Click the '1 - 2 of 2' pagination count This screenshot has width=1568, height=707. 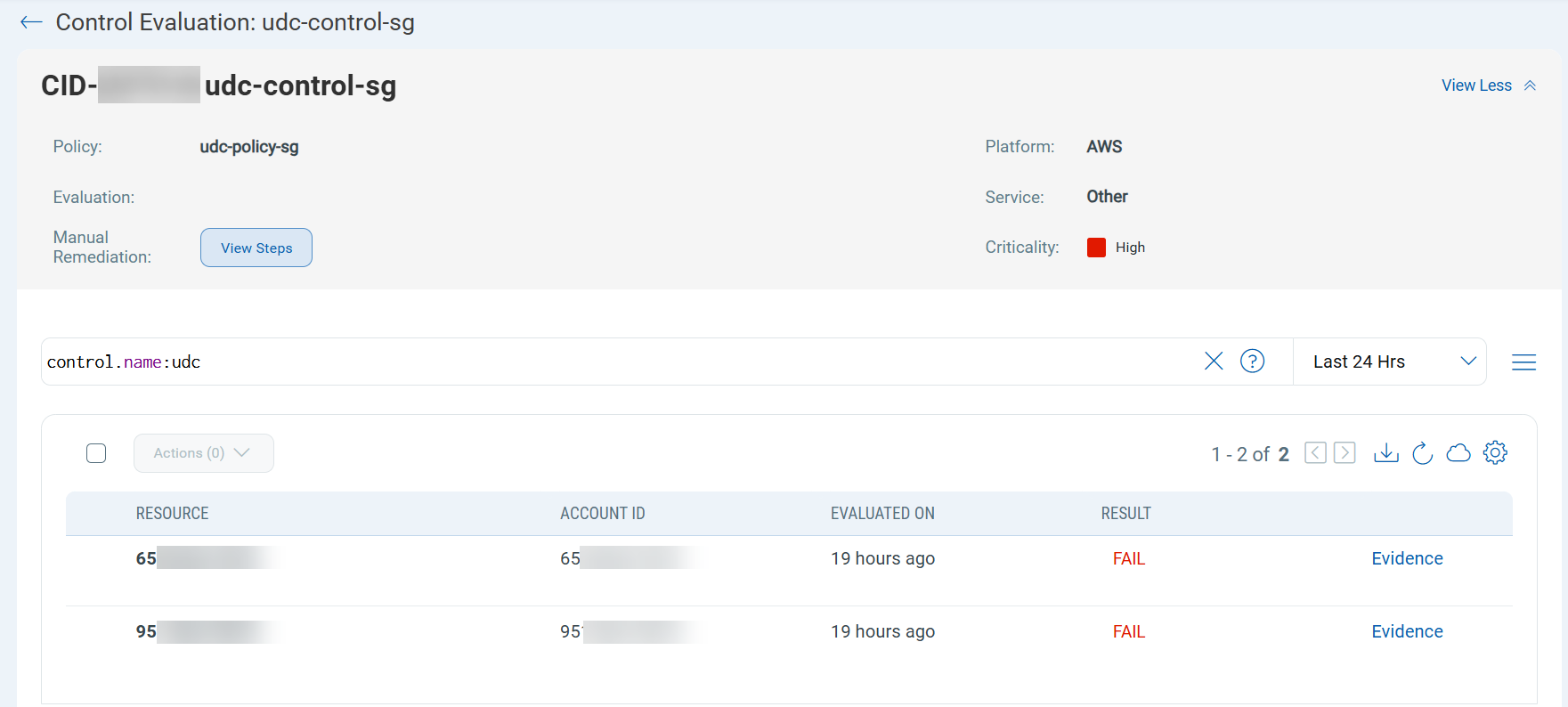click(x=1250, y=454)
